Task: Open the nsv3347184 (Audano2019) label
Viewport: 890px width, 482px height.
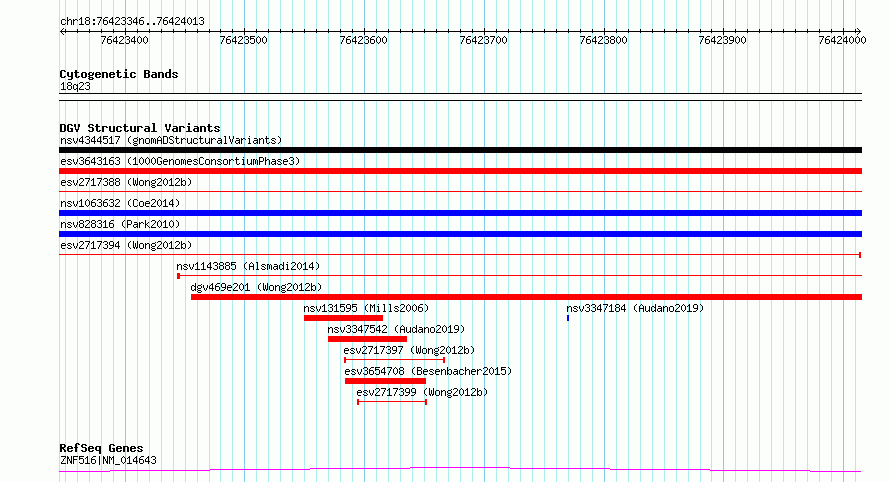Action: click(635, 308)
